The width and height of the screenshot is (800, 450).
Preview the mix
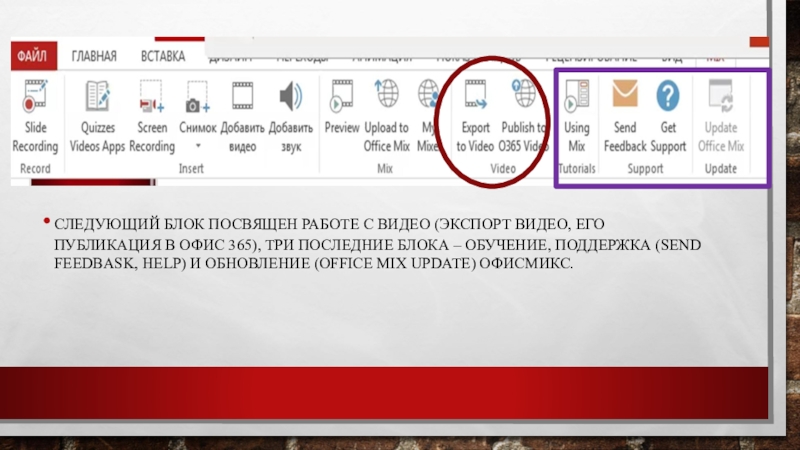342,98
